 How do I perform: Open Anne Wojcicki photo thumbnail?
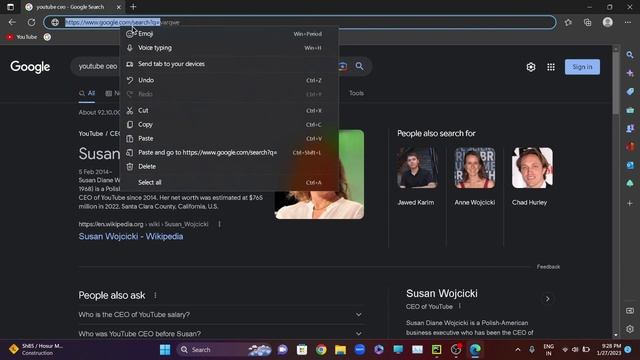tap(475, 168)
